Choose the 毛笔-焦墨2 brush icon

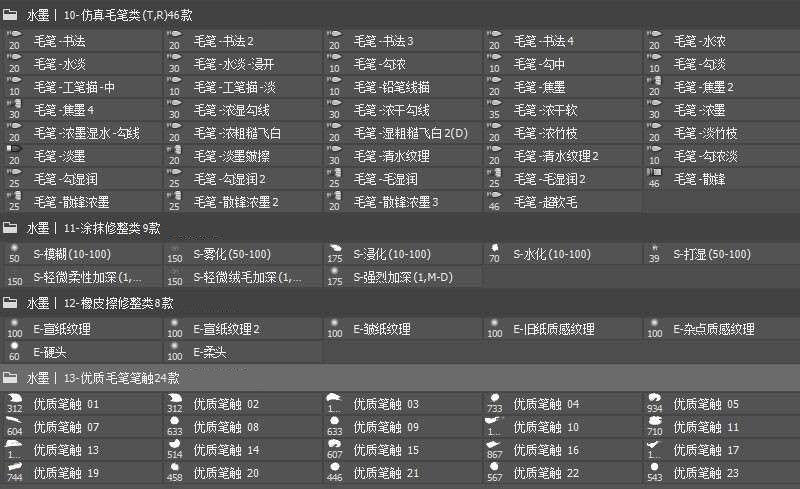[x=655, y=86]
